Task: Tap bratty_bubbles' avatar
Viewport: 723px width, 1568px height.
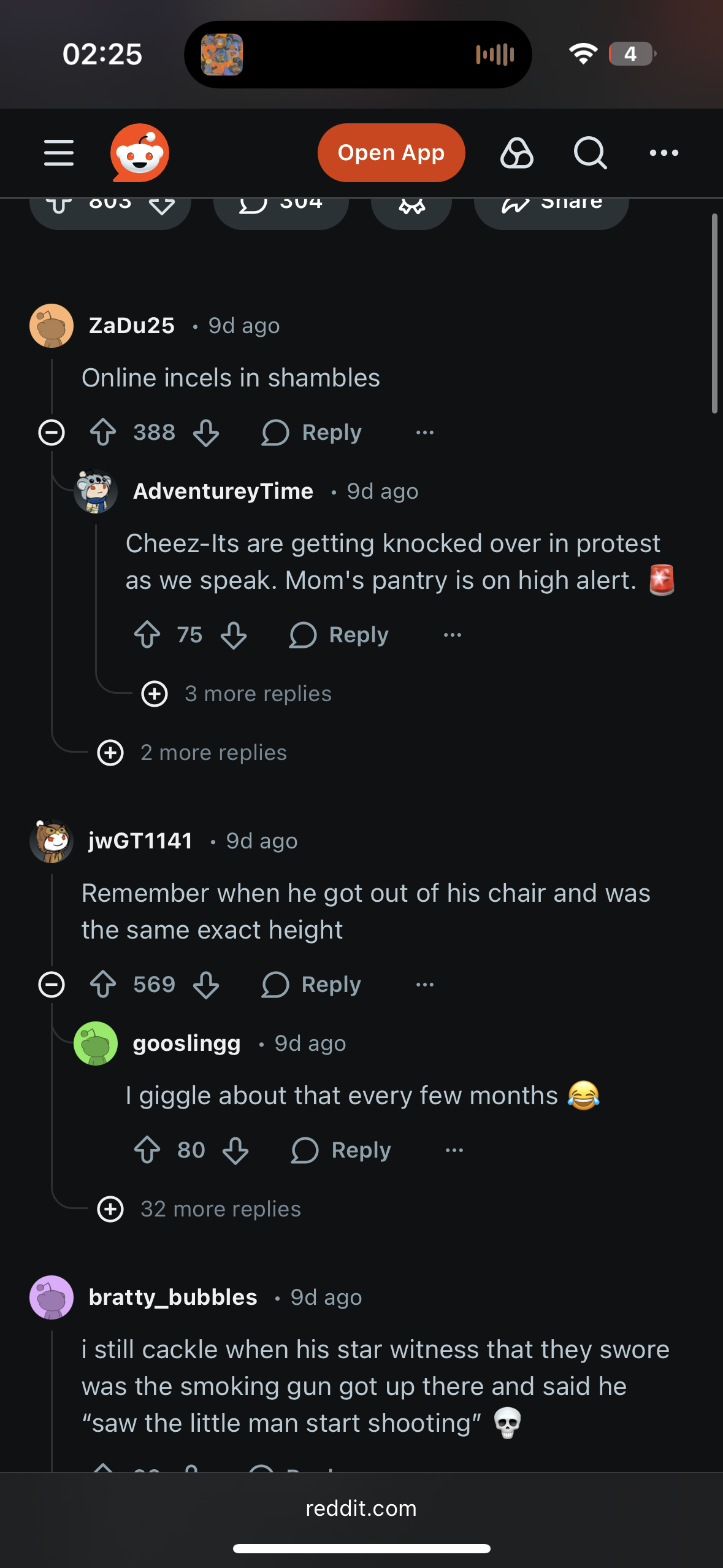Action: pyautogui.click(x=52, y=1297)
